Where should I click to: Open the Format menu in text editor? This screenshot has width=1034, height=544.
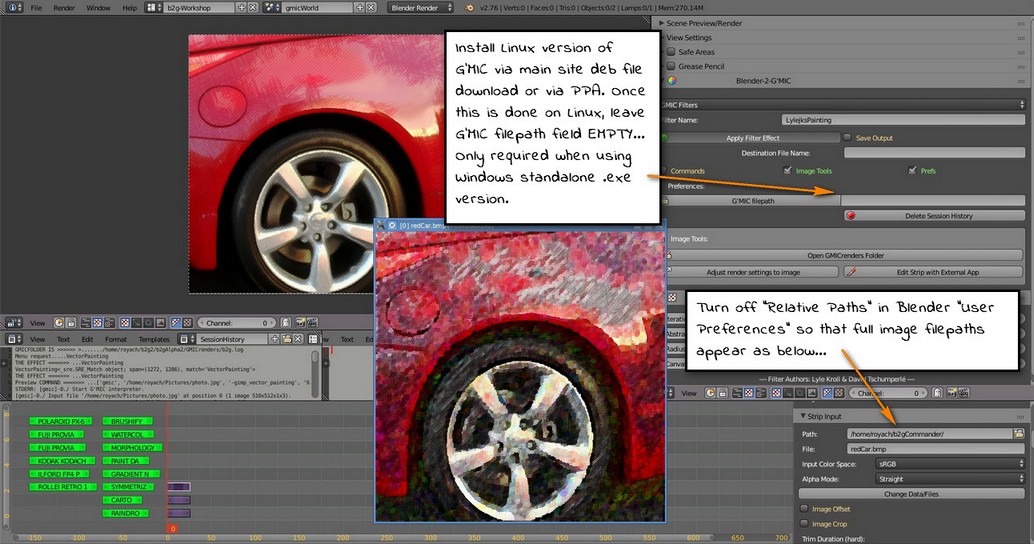115,339
